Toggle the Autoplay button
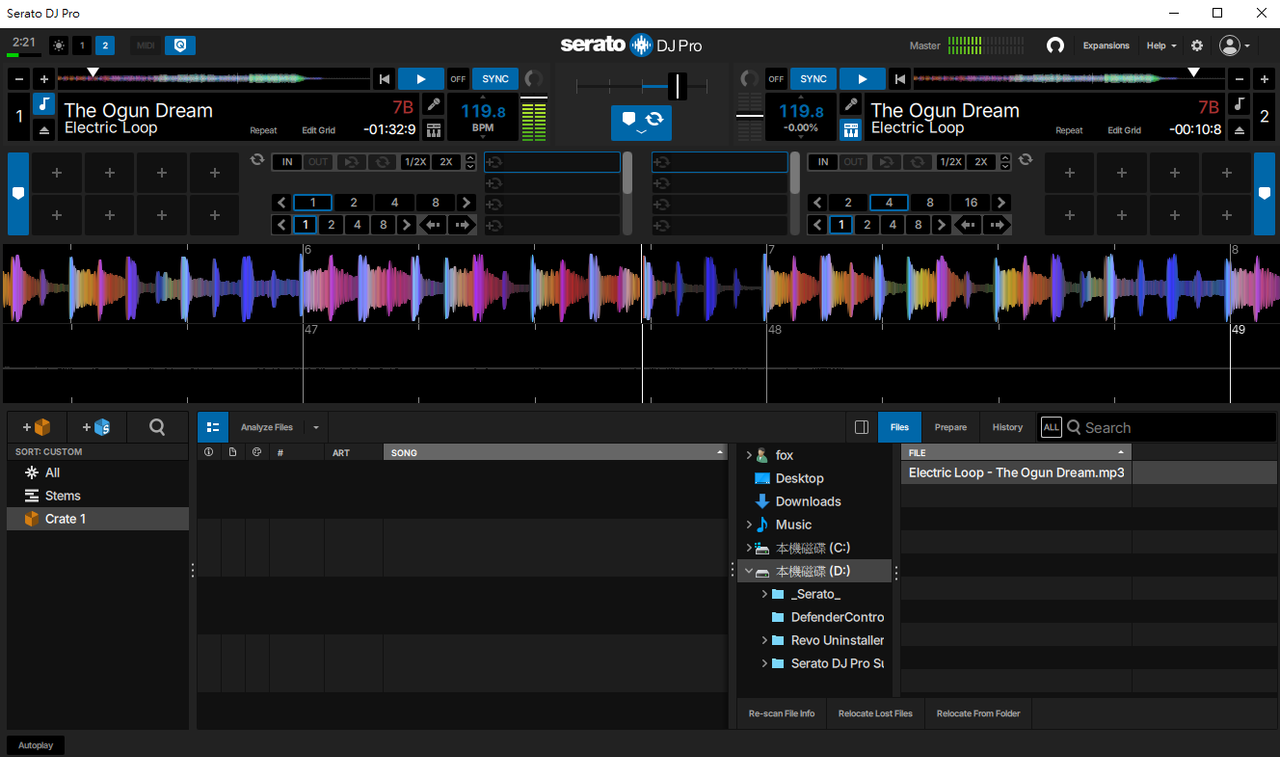This screenshot has width=1280, height=757. (x=36, y=745)
